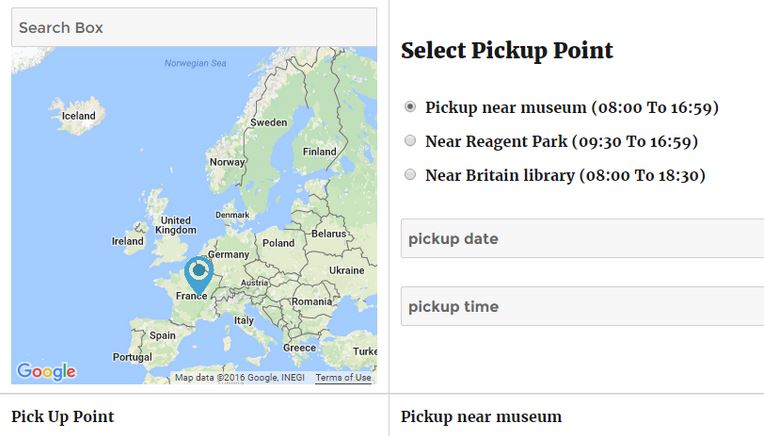Screen dimensions: 764x436
Task: Click the Poland label on the map
Action: tap(278, 243)
